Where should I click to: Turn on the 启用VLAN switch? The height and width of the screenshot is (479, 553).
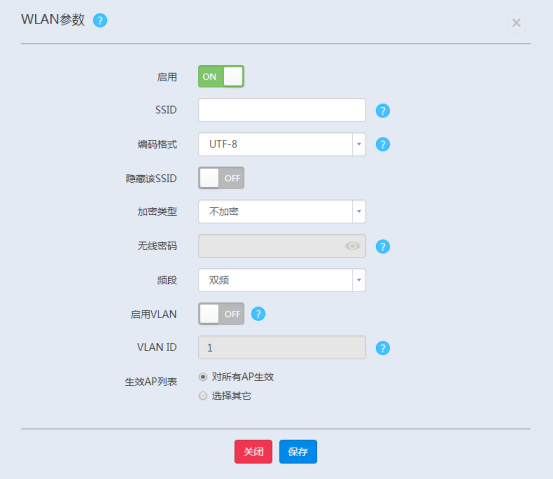click(221, 314)
